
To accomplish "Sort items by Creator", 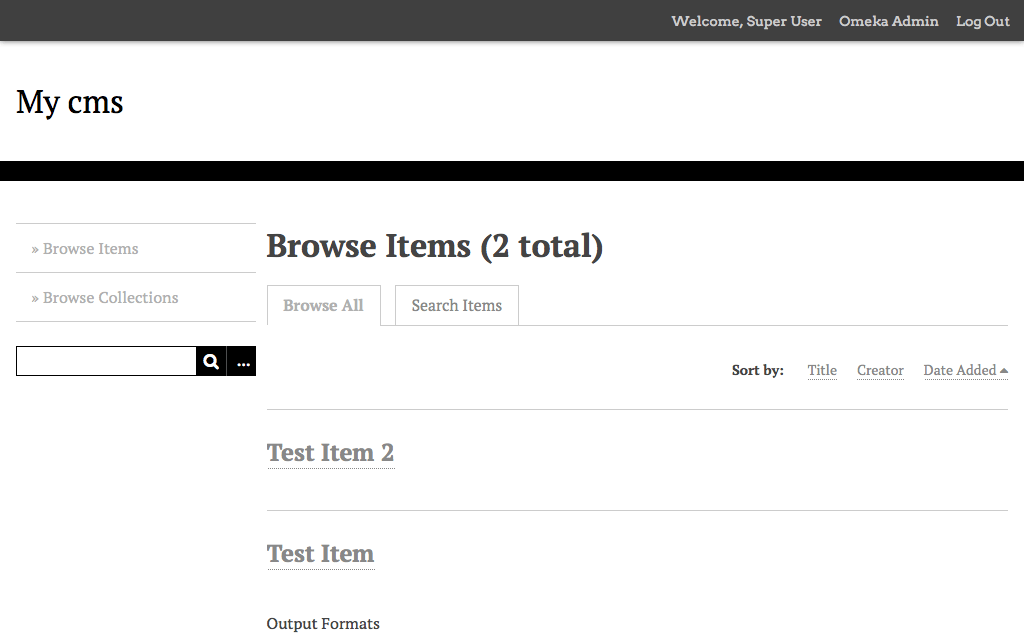I will coord(880,371).
